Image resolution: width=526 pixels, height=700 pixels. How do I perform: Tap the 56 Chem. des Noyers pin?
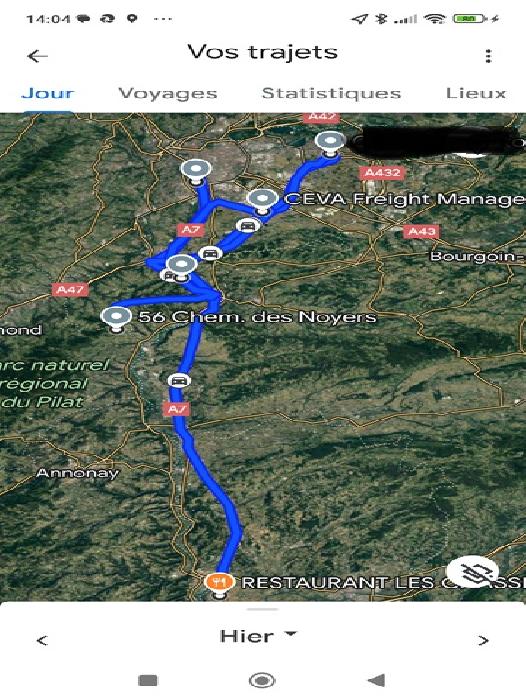[x=116, y=318]
